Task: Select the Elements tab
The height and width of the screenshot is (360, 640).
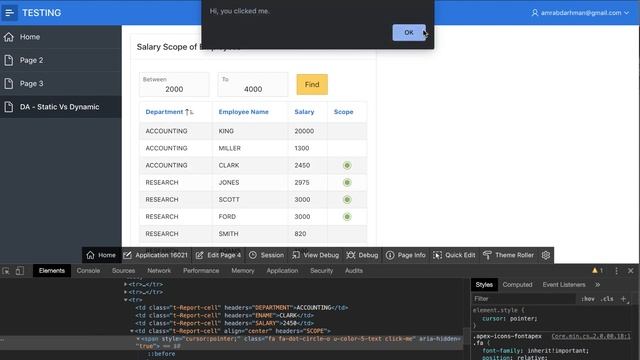Action: 51,271
